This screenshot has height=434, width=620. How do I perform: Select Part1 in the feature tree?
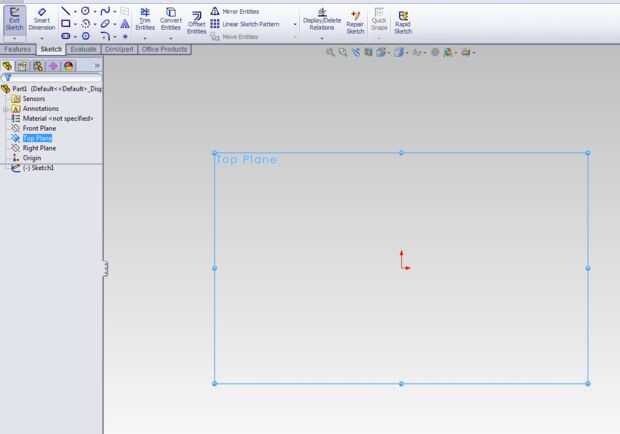coord(51,89)
